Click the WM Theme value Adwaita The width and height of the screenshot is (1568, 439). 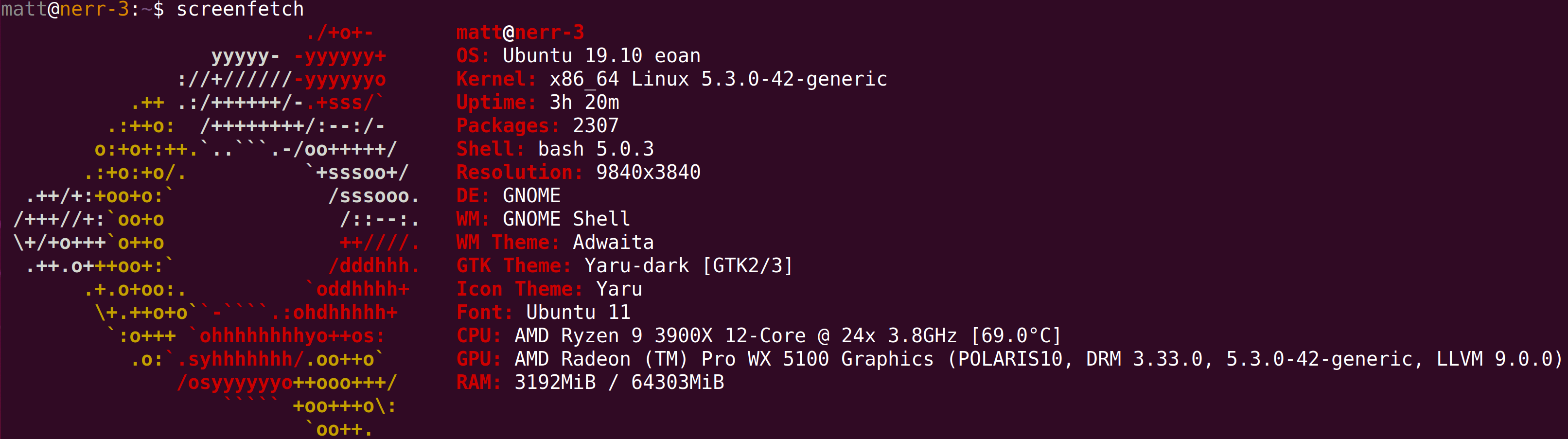[613, 242]
